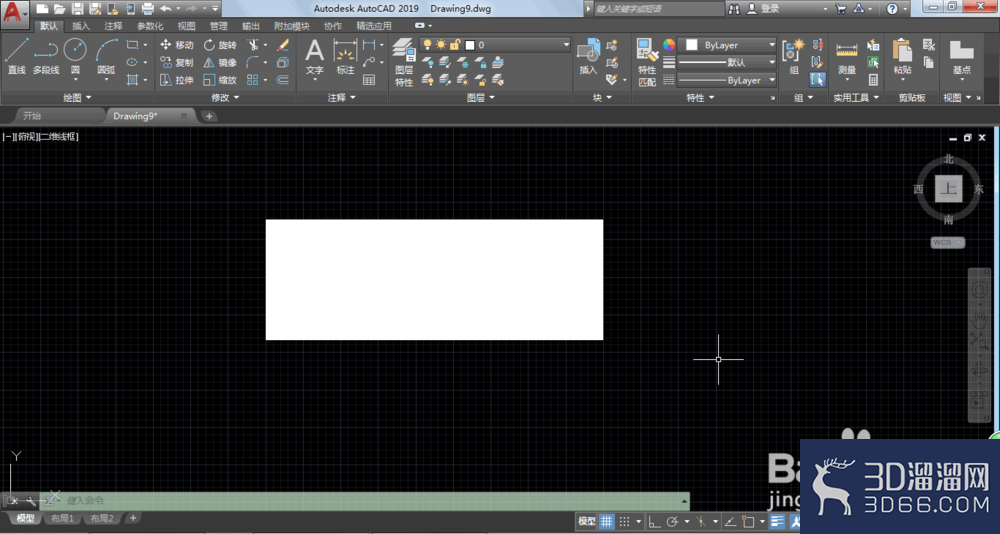Switch to the 管理 ribbon tab
Viewport: 1000px width, 534px height.
(x=219, y=26)
